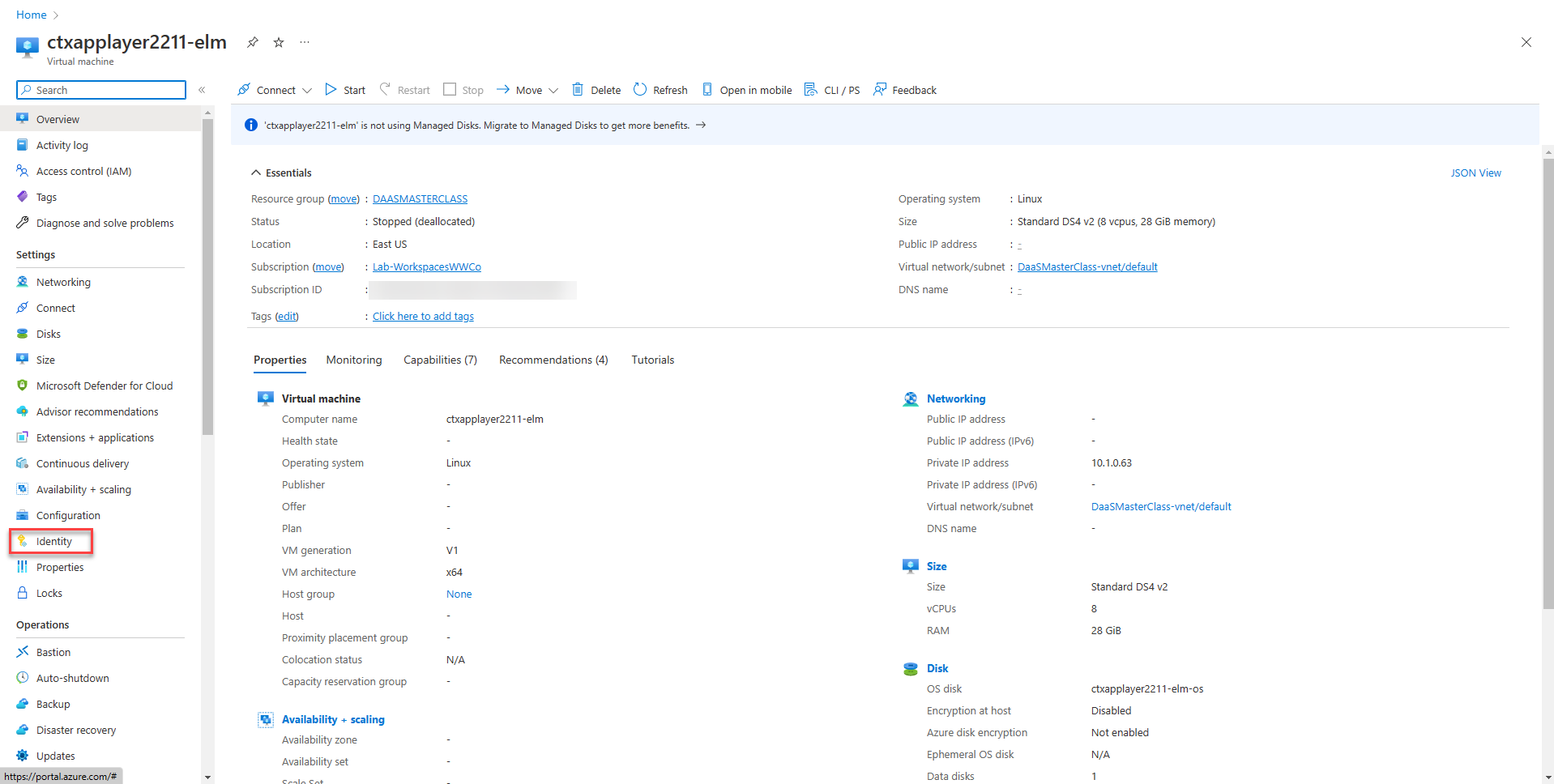Start the virtual machine

click(345, 90)
